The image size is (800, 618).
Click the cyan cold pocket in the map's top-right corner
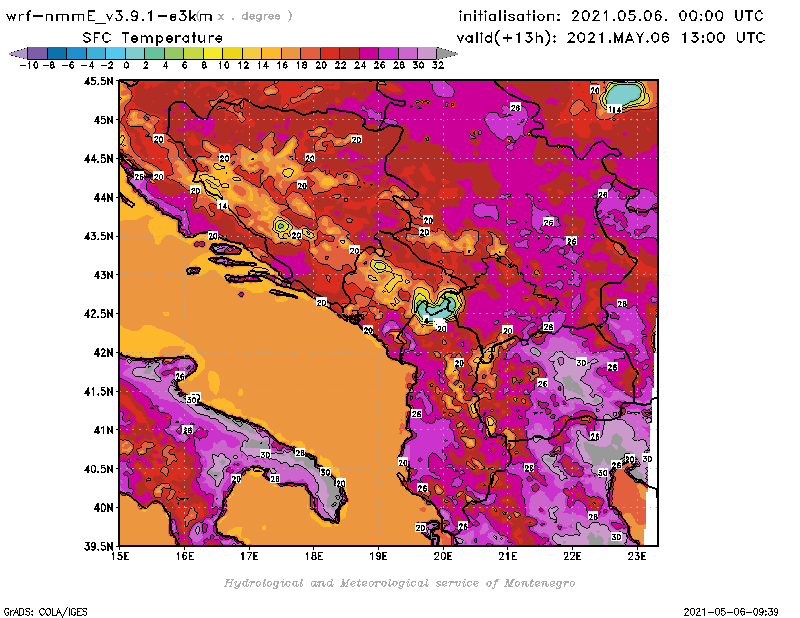coord(623,94)
